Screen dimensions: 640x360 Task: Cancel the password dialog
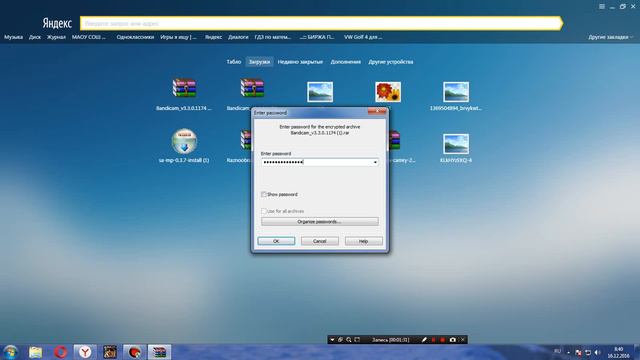320,241
